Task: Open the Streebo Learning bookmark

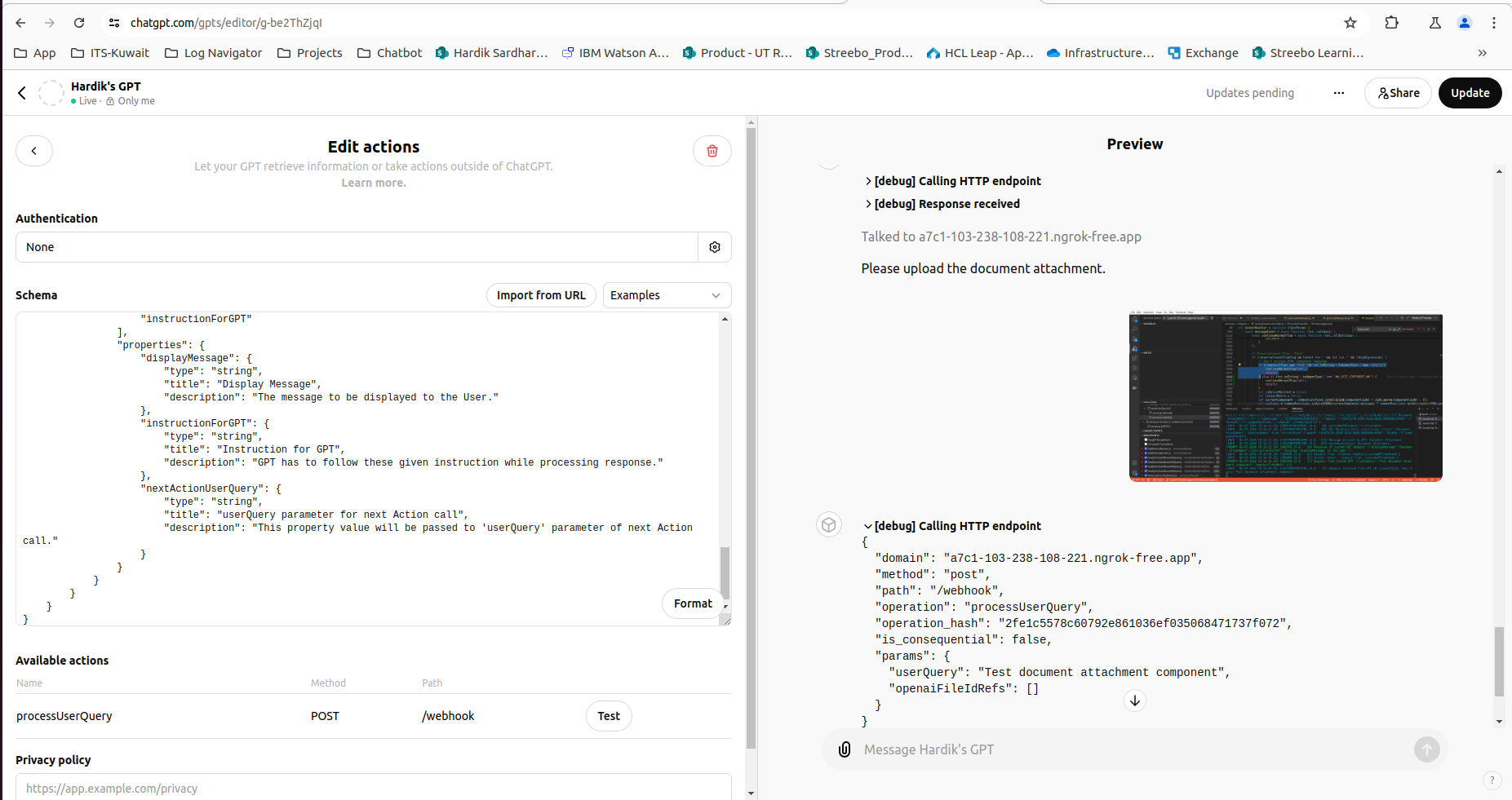Action: coord(1308,53)
